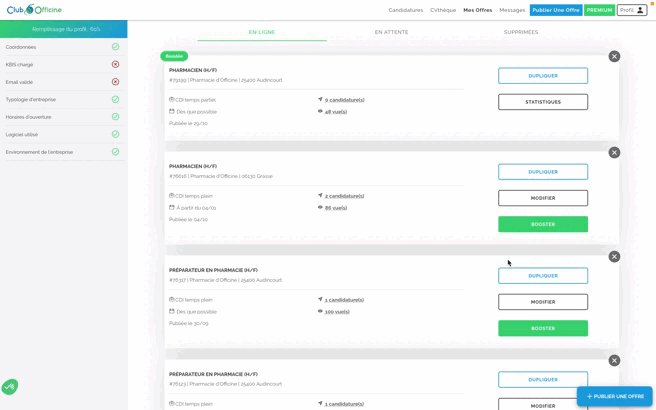Click the green Boostée badge
Screen dimensions: 656x410
click(174, 56)
